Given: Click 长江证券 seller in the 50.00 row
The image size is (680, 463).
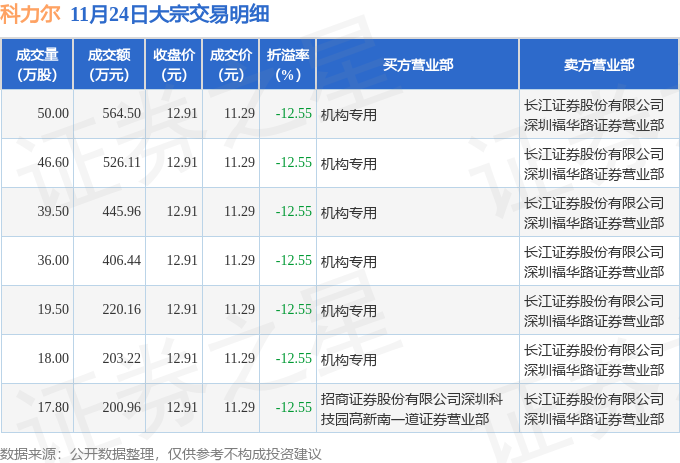Looking at the screenshot, I should pos(594,115).
